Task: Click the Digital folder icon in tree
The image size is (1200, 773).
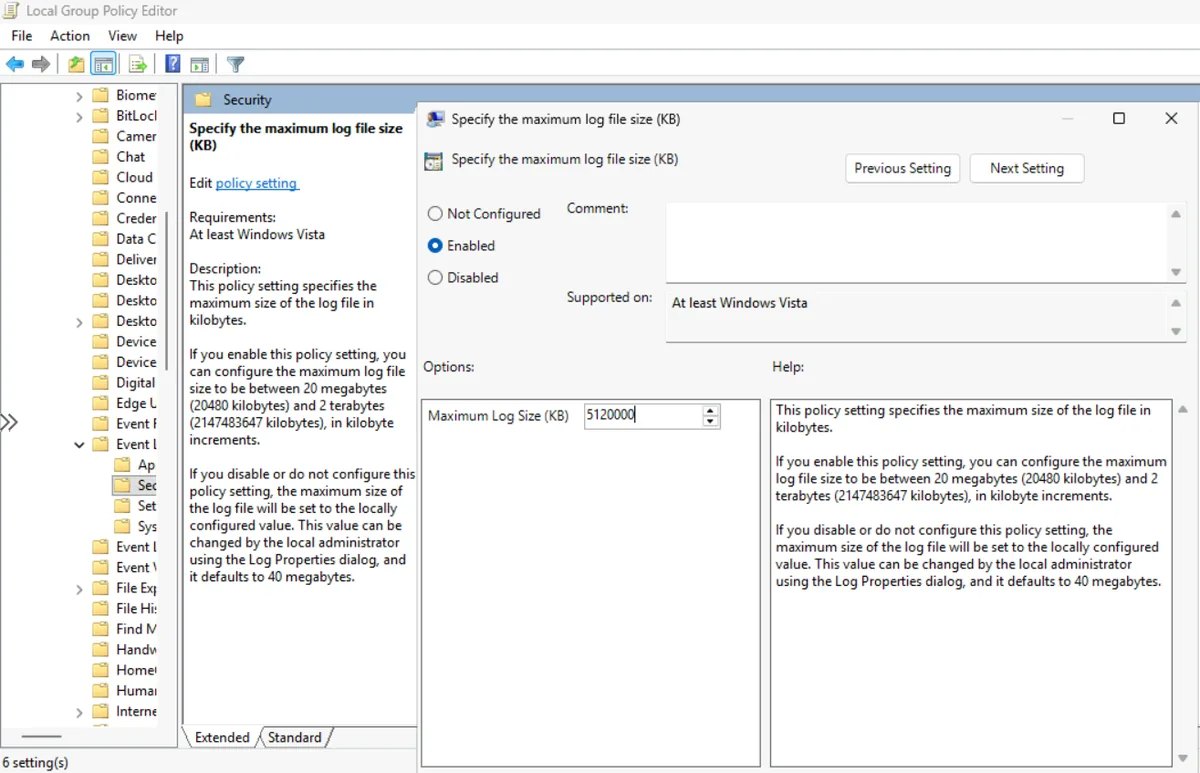Action: (100, 382)
